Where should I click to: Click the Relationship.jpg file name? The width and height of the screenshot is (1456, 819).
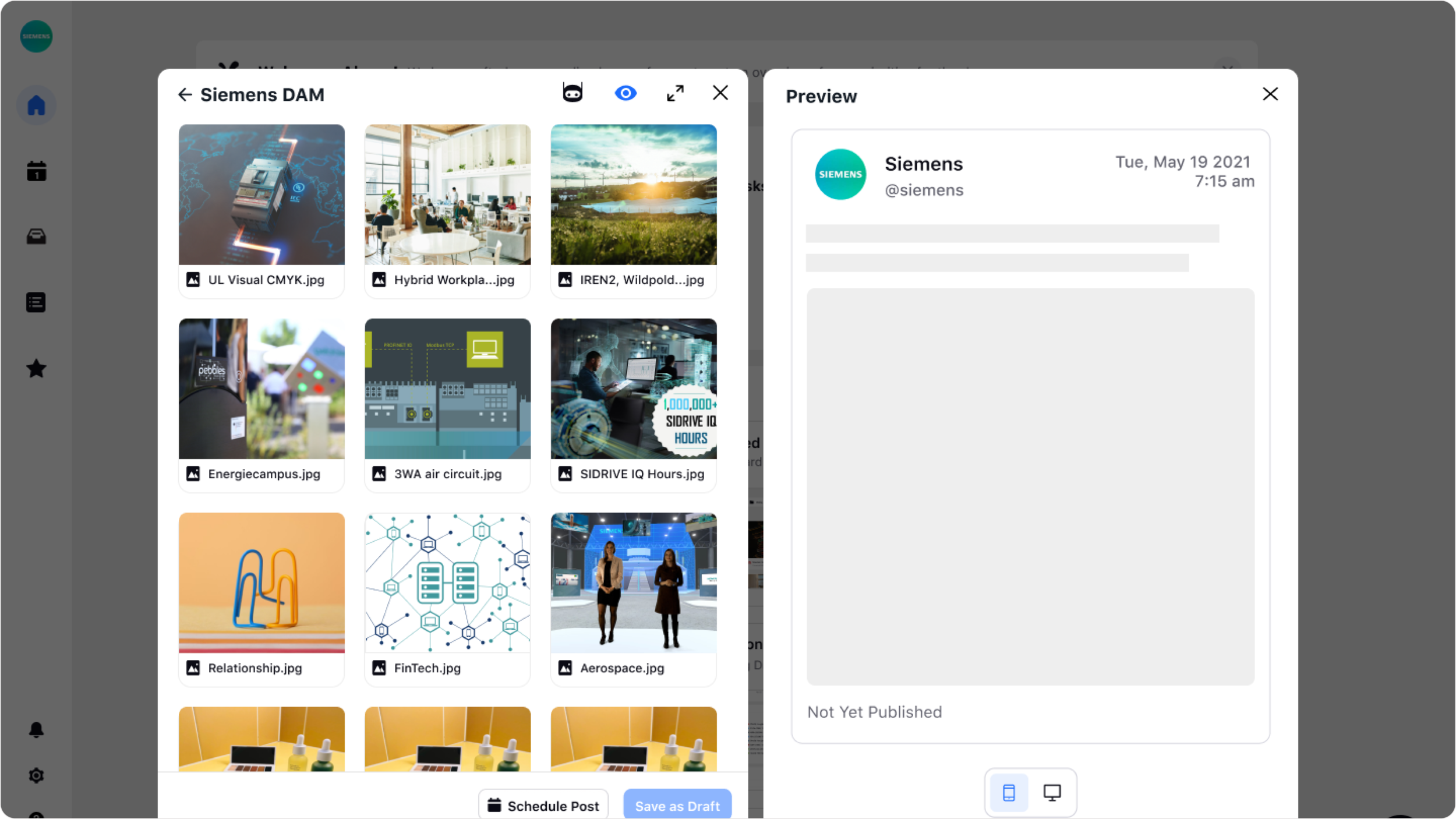(255, 668)
